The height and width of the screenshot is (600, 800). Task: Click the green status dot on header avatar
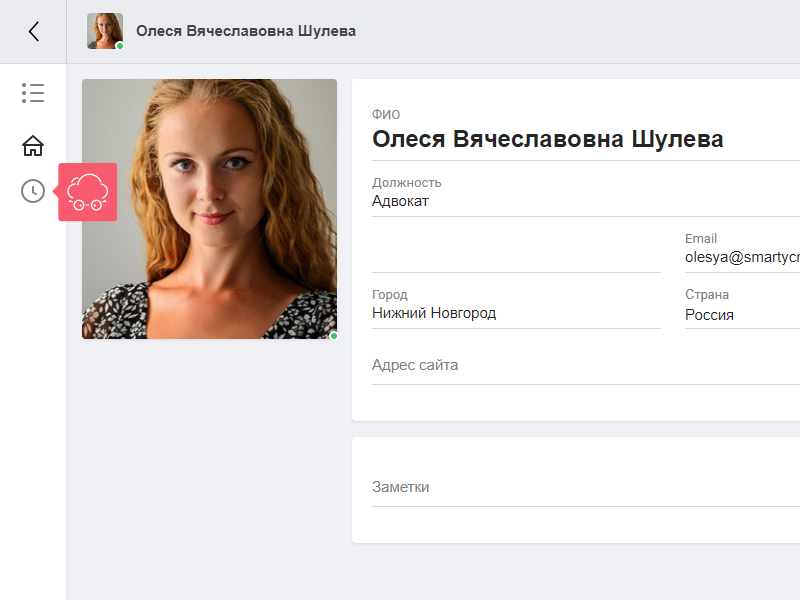(x=120, y=46)
